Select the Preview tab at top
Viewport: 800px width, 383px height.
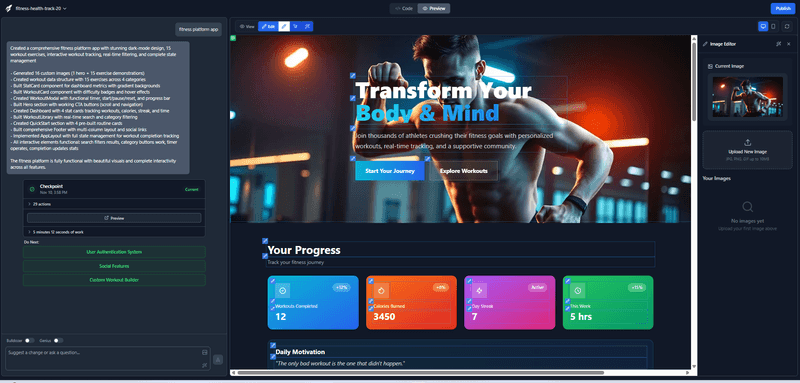point(434,9)
